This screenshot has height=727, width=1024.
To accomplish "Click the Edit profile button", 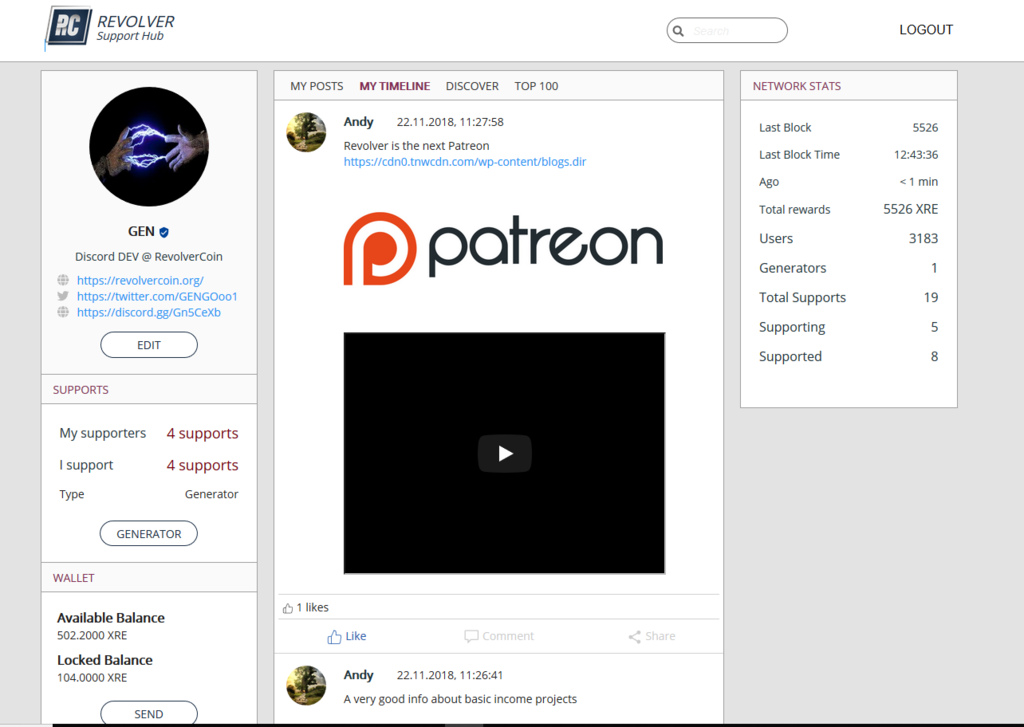I will (x=149, y=345).
